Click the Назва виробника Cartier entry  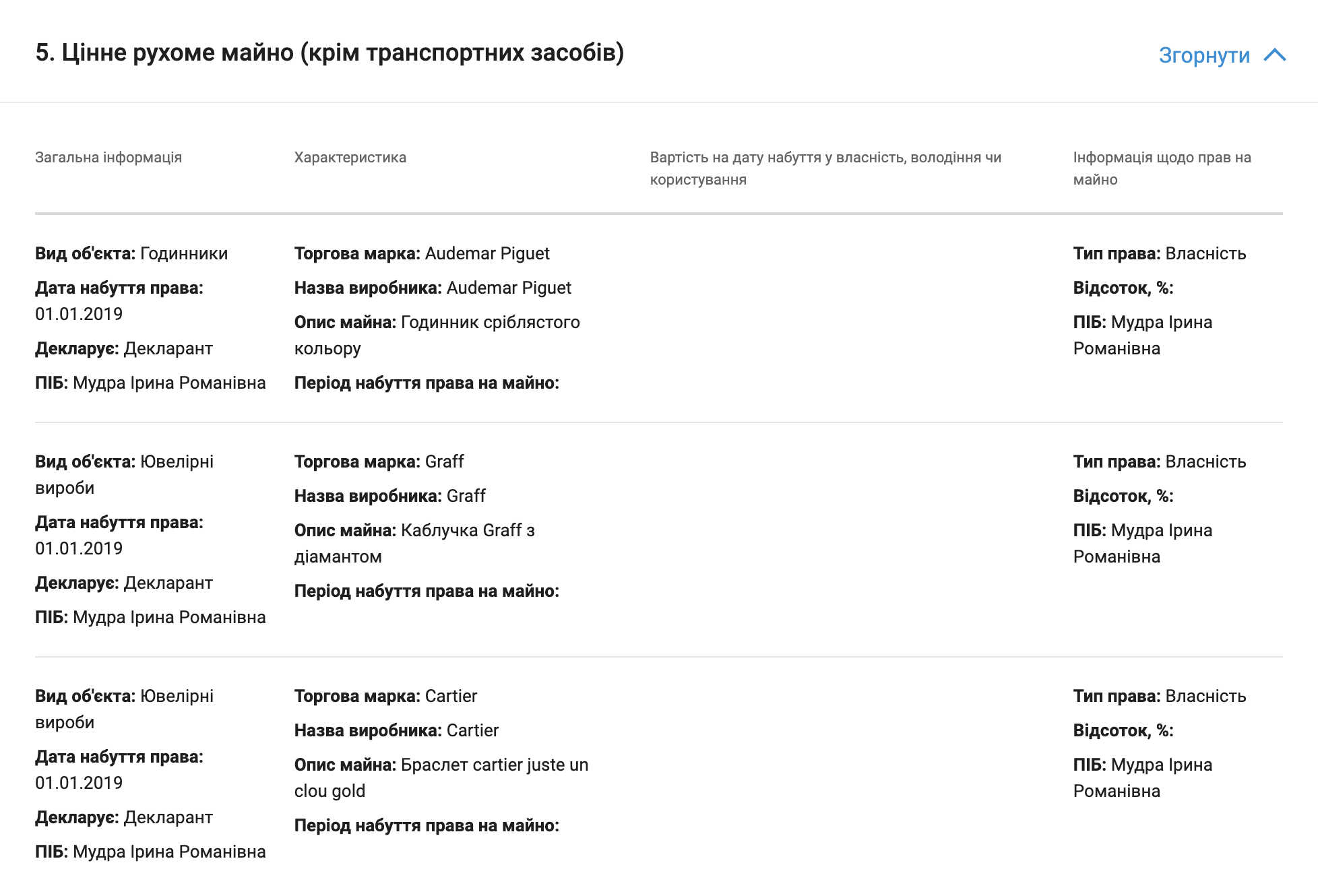(396, 731)
